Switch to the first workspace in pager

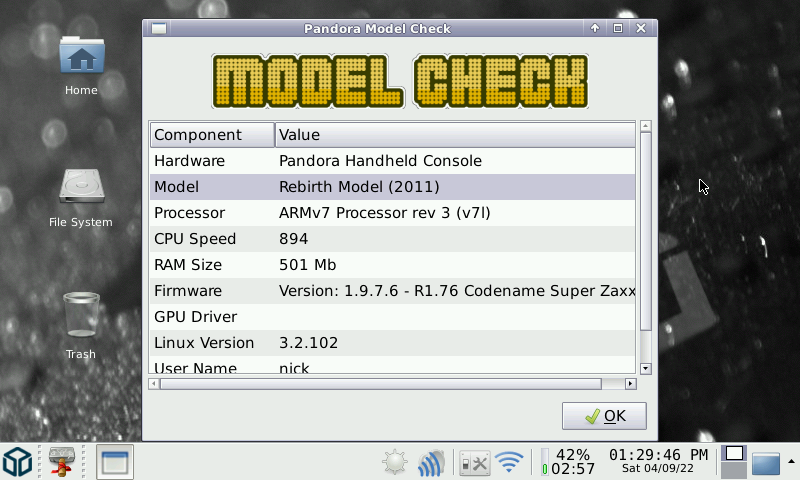coord(734,454)
